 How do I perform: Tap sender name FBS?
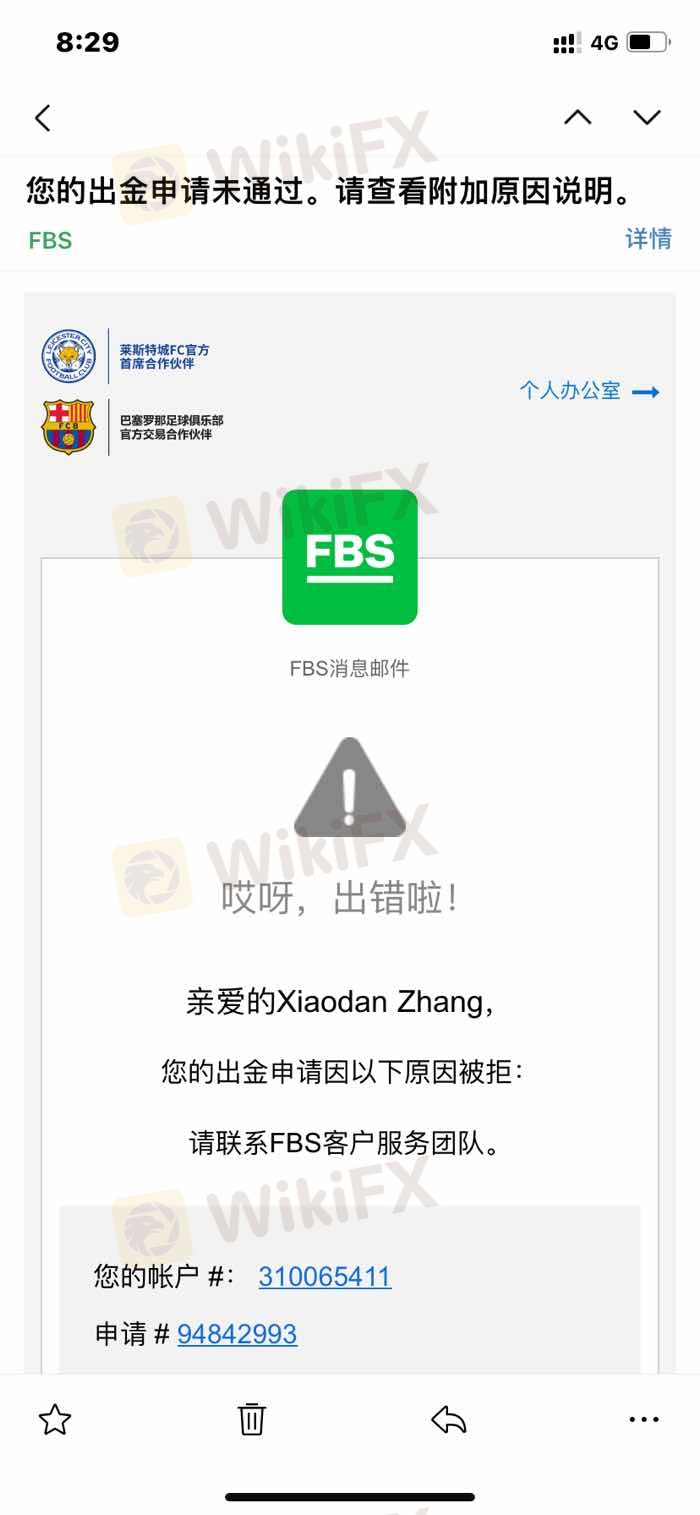[x=50, y=240]
